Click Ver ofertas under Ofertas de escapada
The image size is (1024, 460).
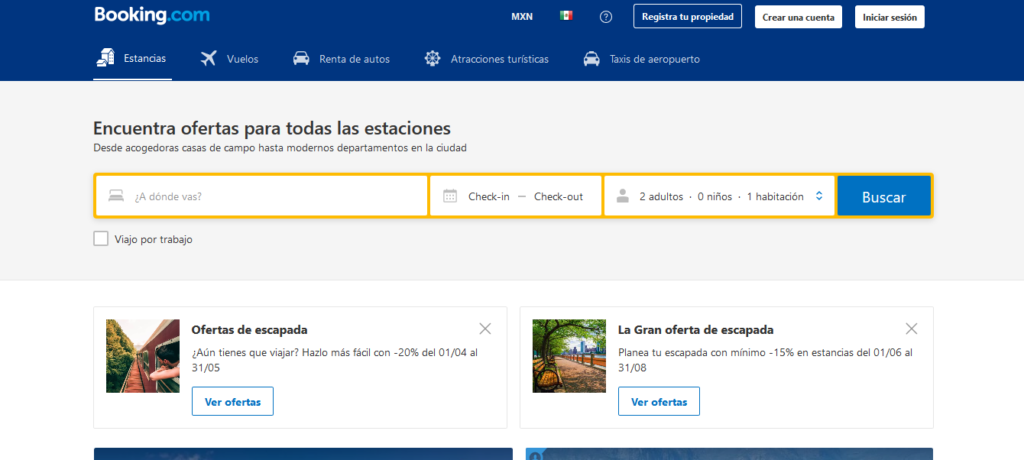coord(232,401)
